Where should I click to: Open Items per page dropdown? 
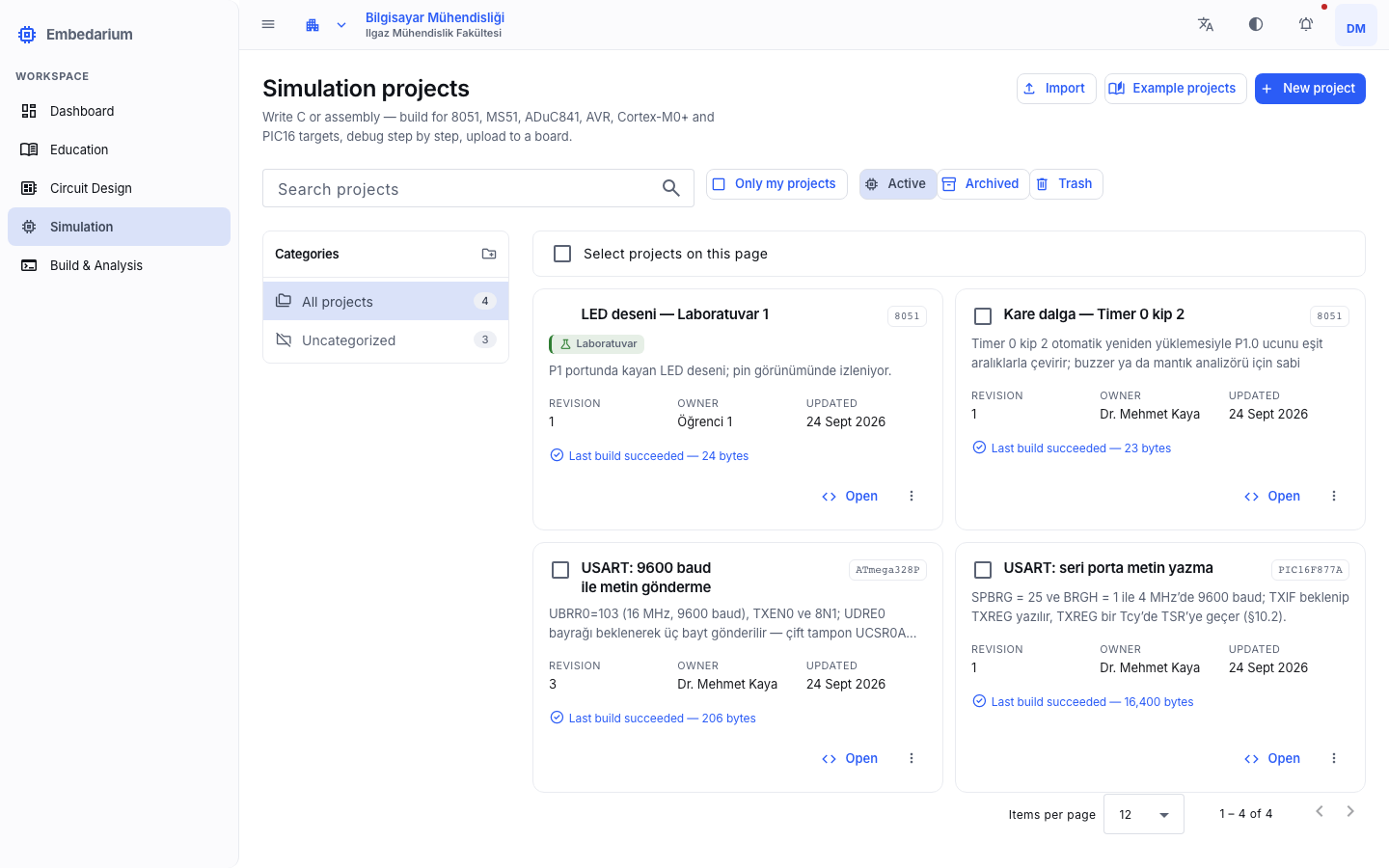[x=1144, y=814]
